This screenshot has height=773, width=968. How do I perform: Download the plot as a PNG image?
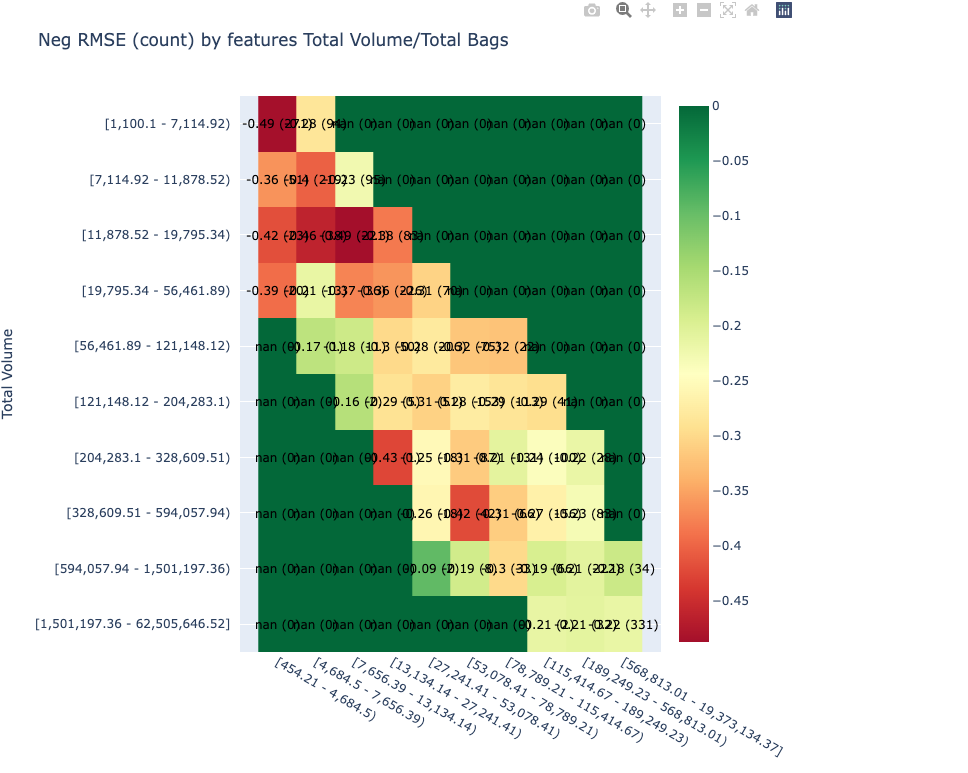591,10
